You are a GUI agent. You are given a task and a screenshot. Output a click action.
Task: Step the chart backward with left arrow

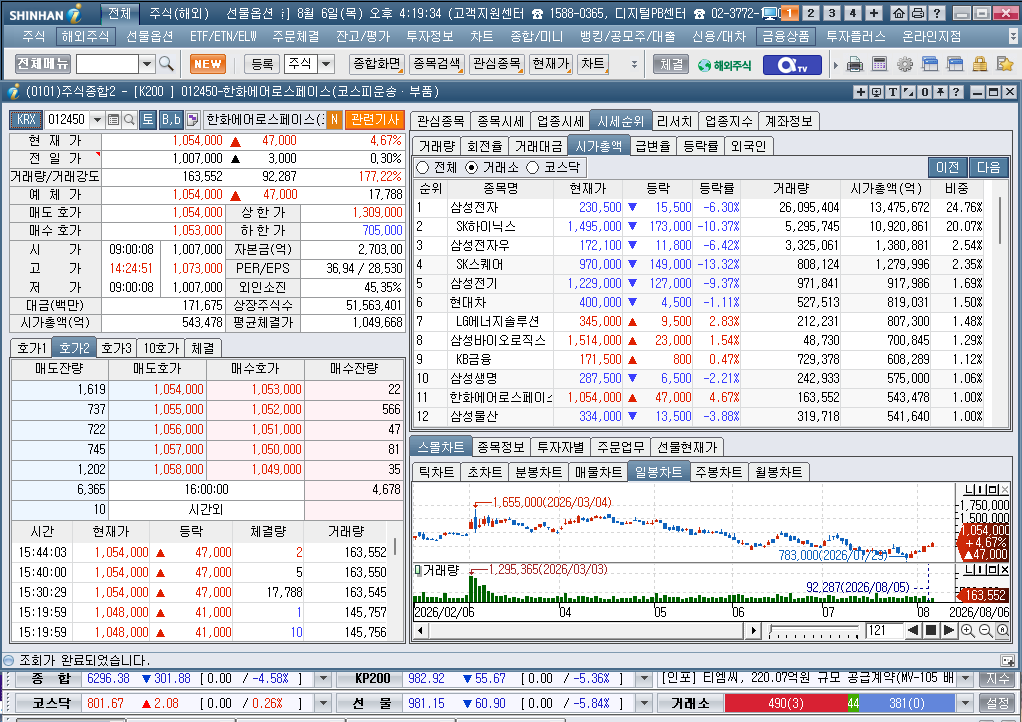coord(913,630)
